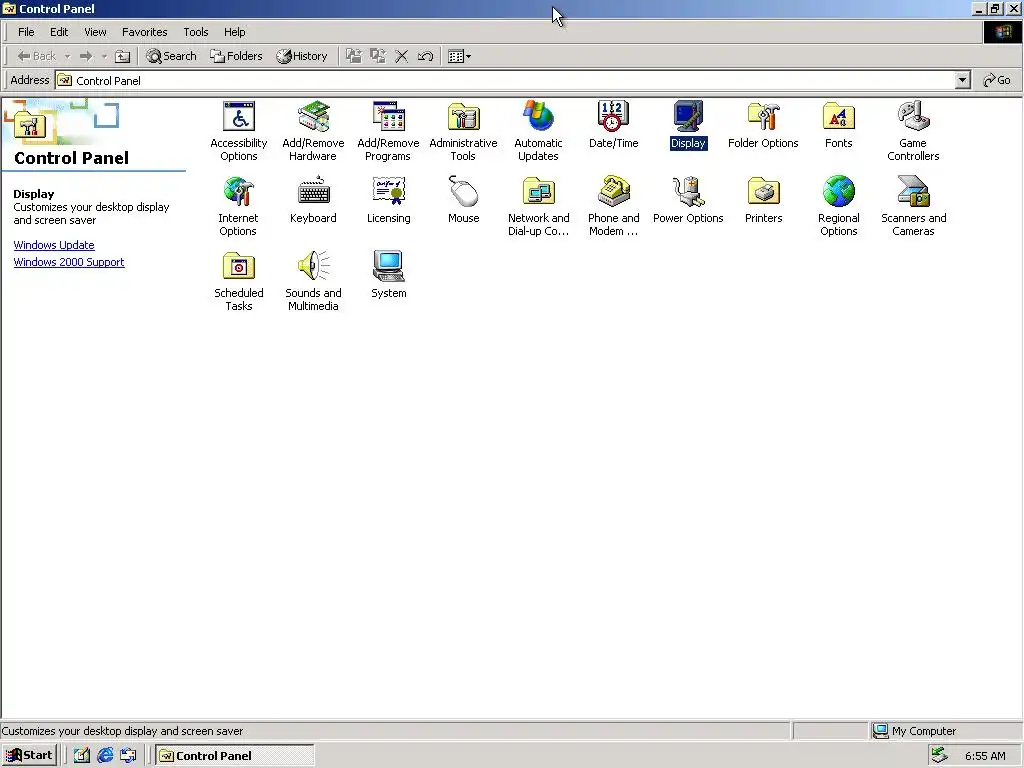Click the Undo toolbar icon
Image resolution: width=1024 pixels, height=768 pixels.
point(425,56)
